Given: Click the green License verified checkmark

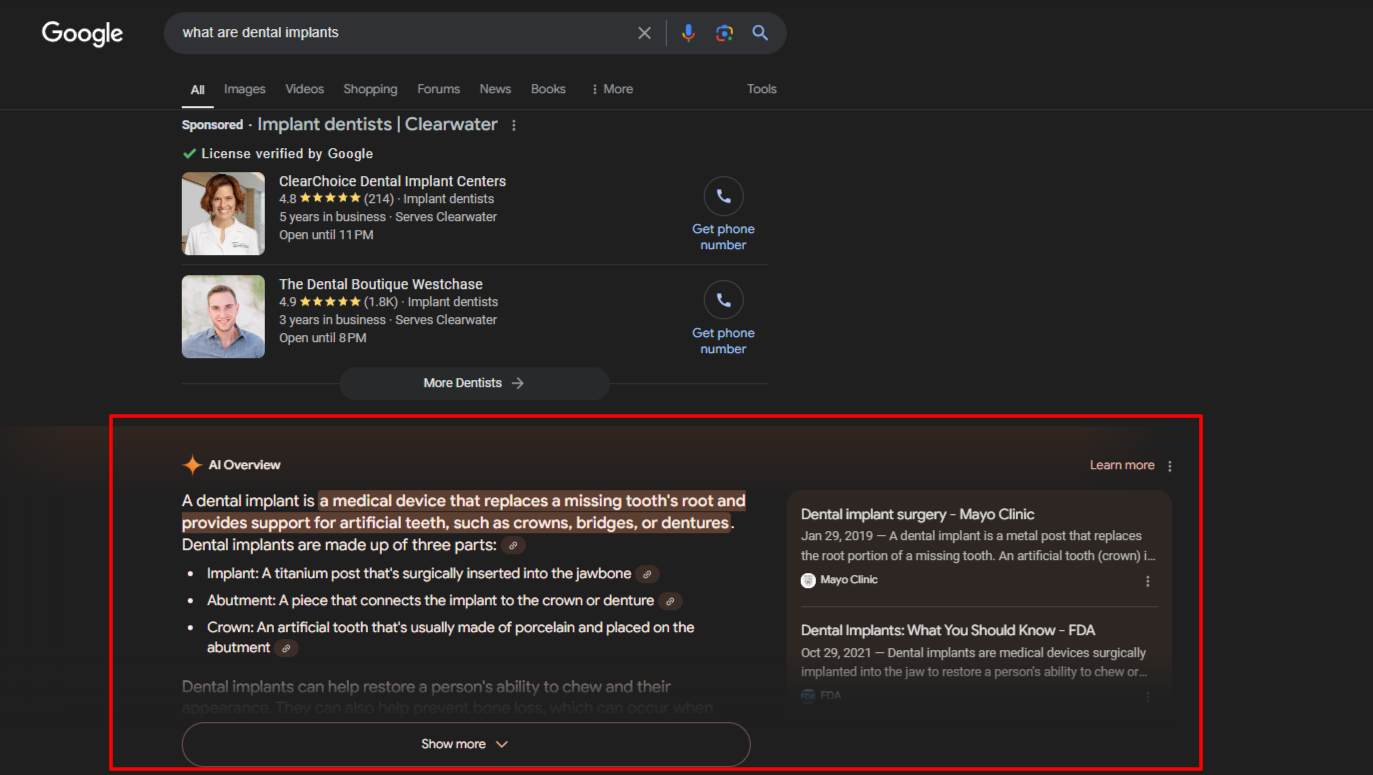Looking at the screenshot, I should (x=189, y=154).
